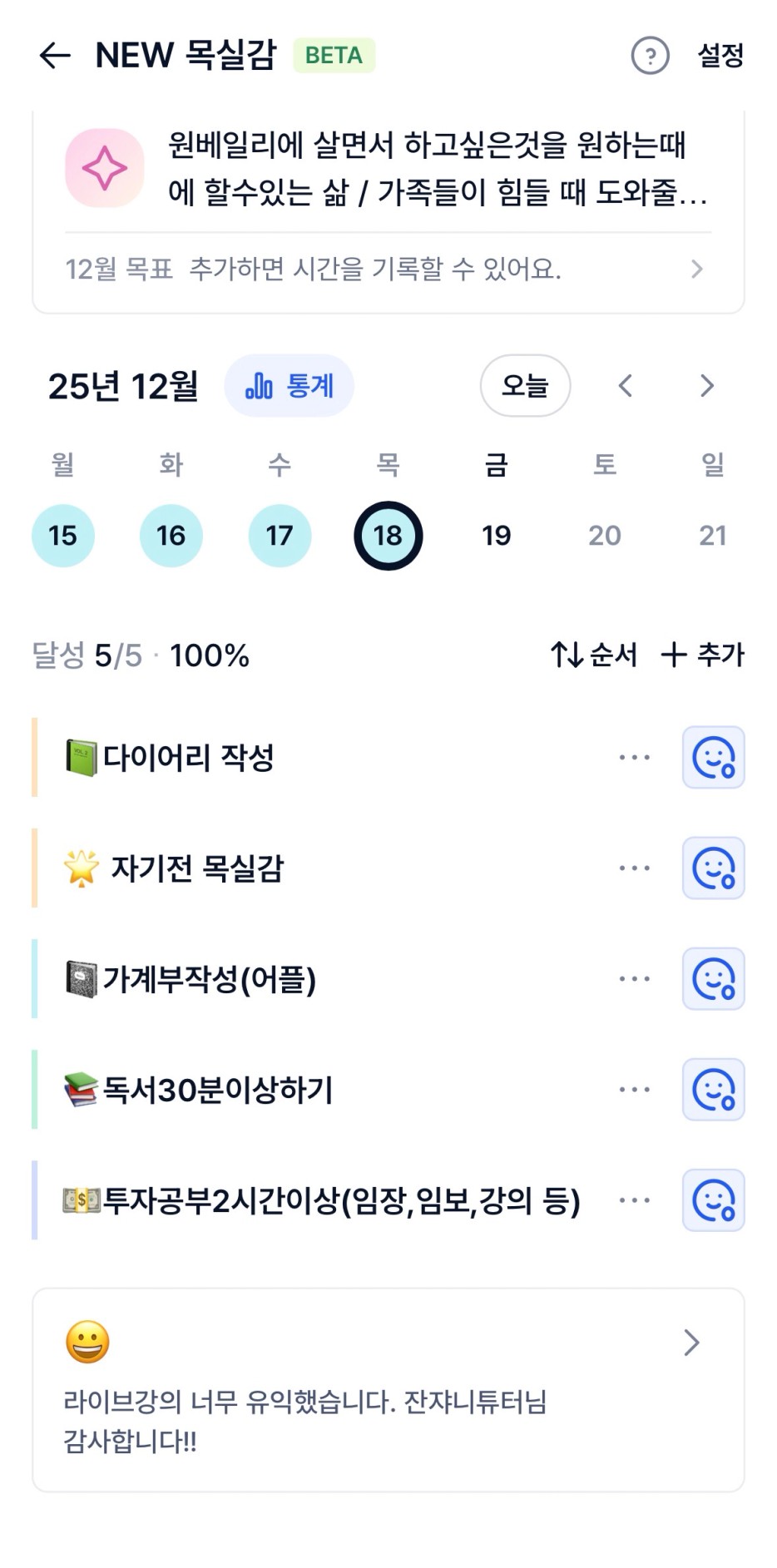This screenshot has width=777, height=1568.
Task: Open 통계 statistics chart button
Action: [x=289, y=386]
